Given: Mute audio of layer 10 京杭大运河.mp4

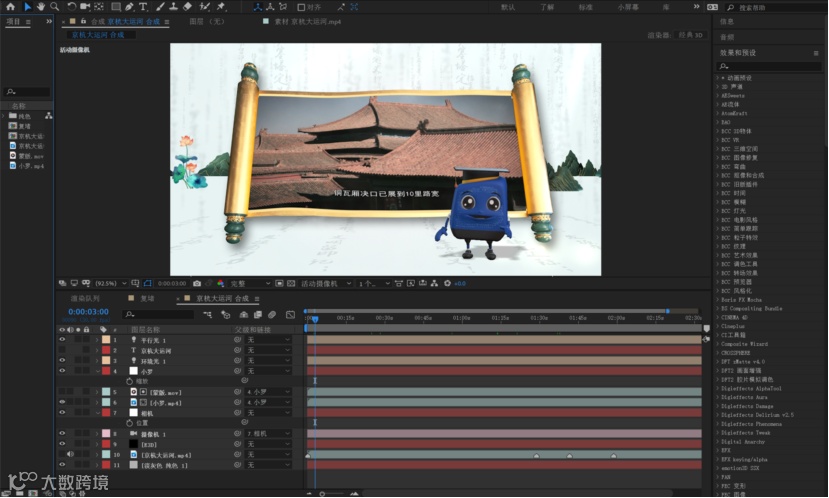Looking at the screenshot, I should [70, 454].
